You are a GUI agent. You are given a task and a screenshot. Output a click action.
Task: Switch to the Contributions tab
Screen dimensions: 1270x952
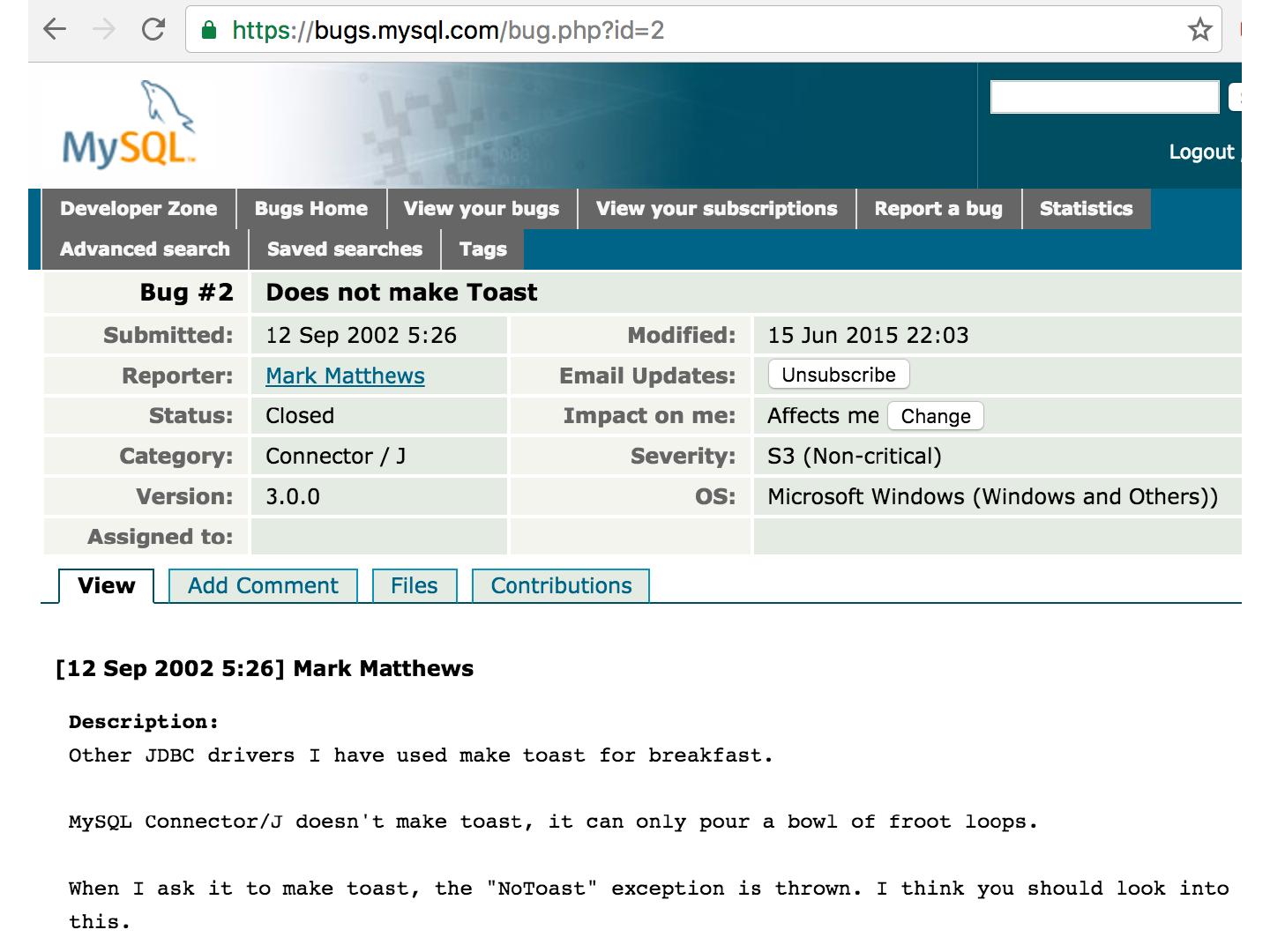click(561, 586)
